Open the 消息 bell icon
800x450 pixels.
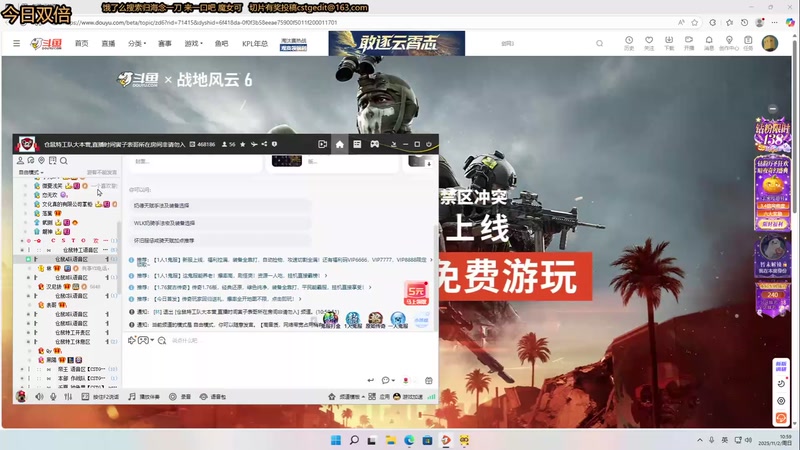[x=709, y=43]
